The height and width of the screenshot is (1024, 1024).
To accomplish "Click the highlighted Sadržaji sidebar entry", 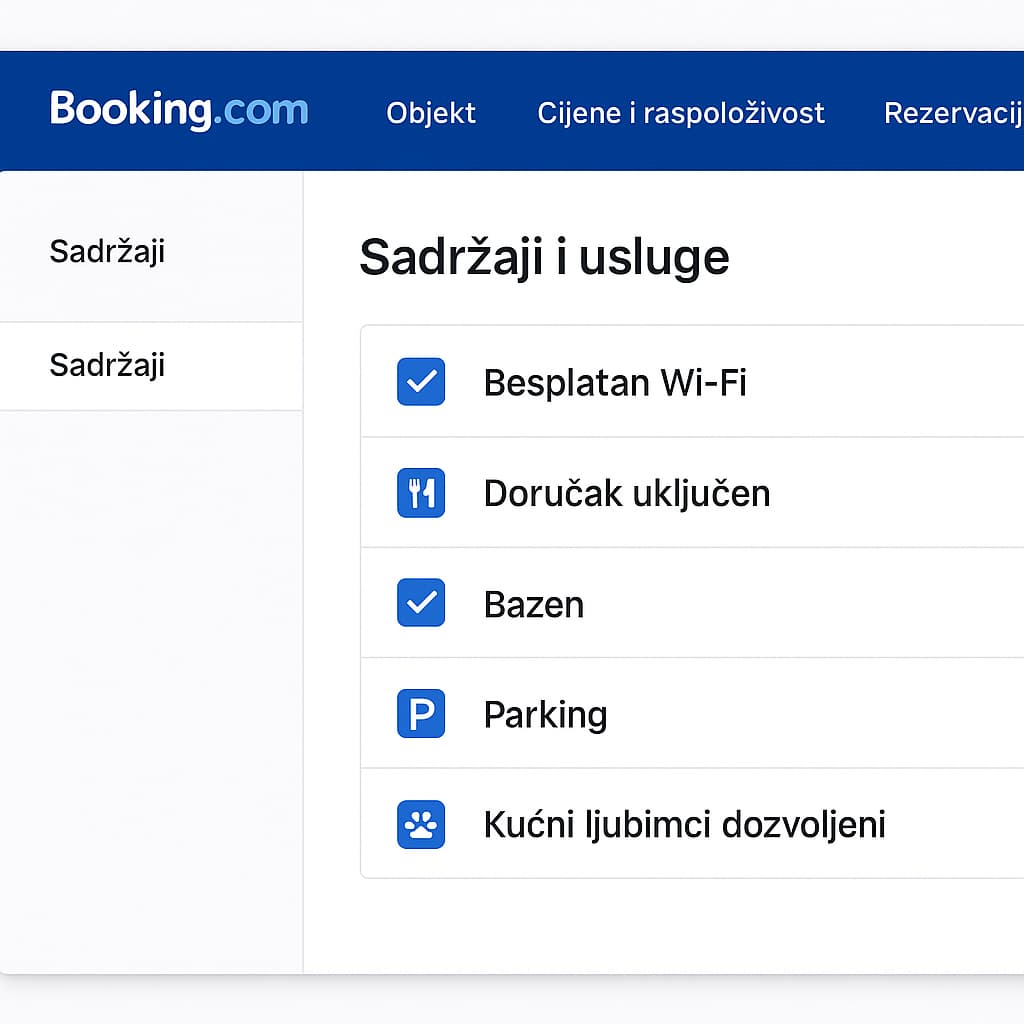I will [107, 365].
